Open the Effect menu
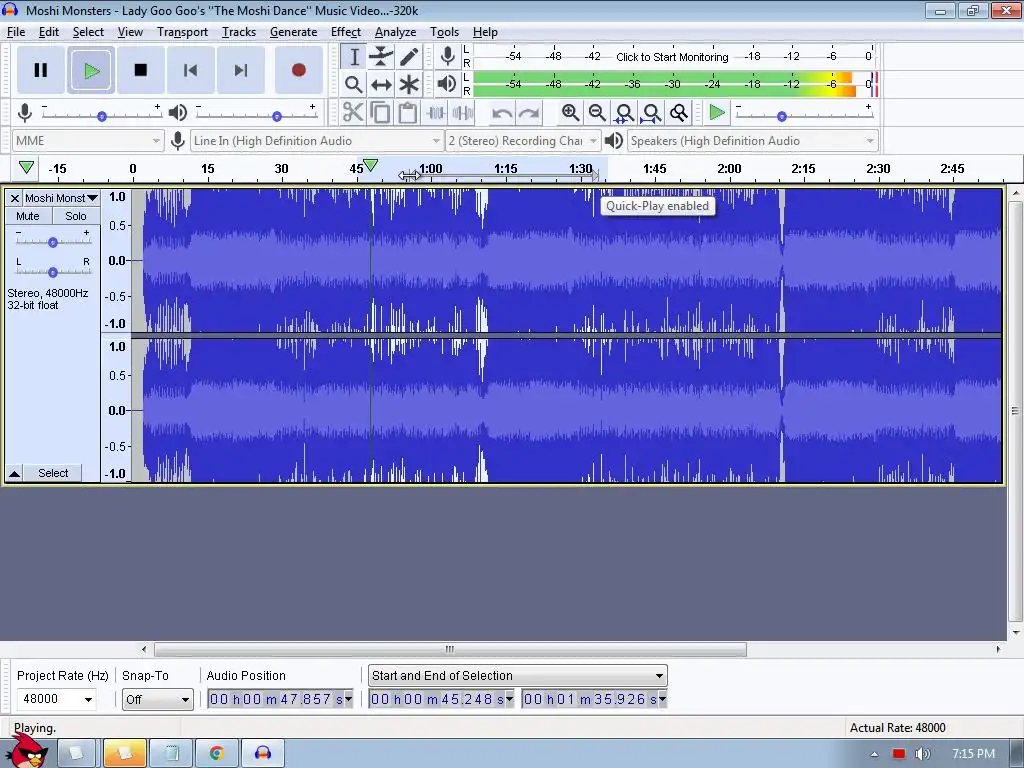 345,32
